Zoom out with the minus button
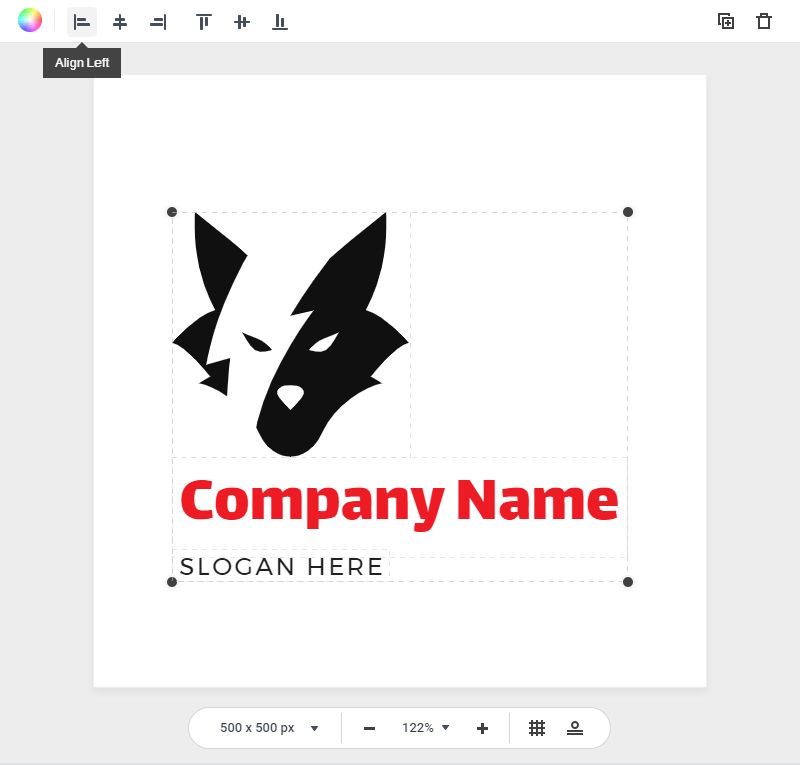The width and height of the screenshot is (800, 765). pos(368,728)
